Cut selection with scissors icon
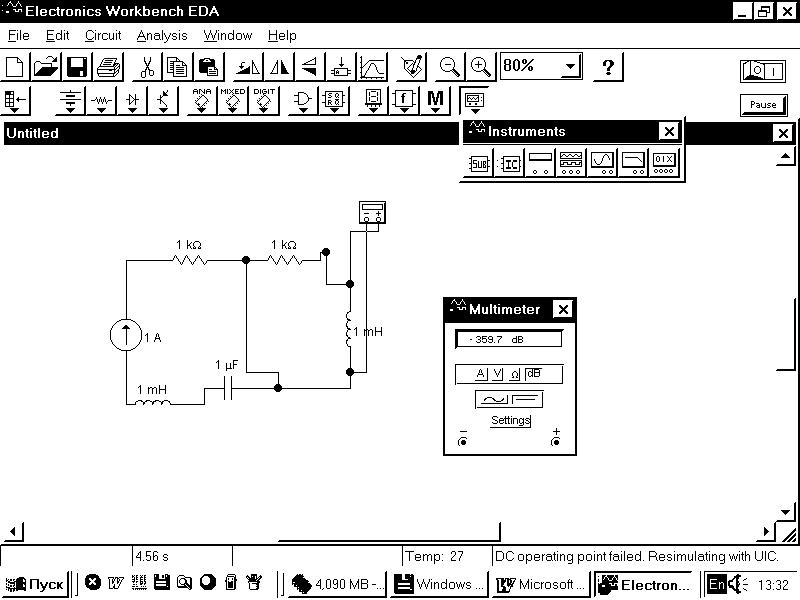The width and height of the screenshot is (800, 600). [147, 67]
